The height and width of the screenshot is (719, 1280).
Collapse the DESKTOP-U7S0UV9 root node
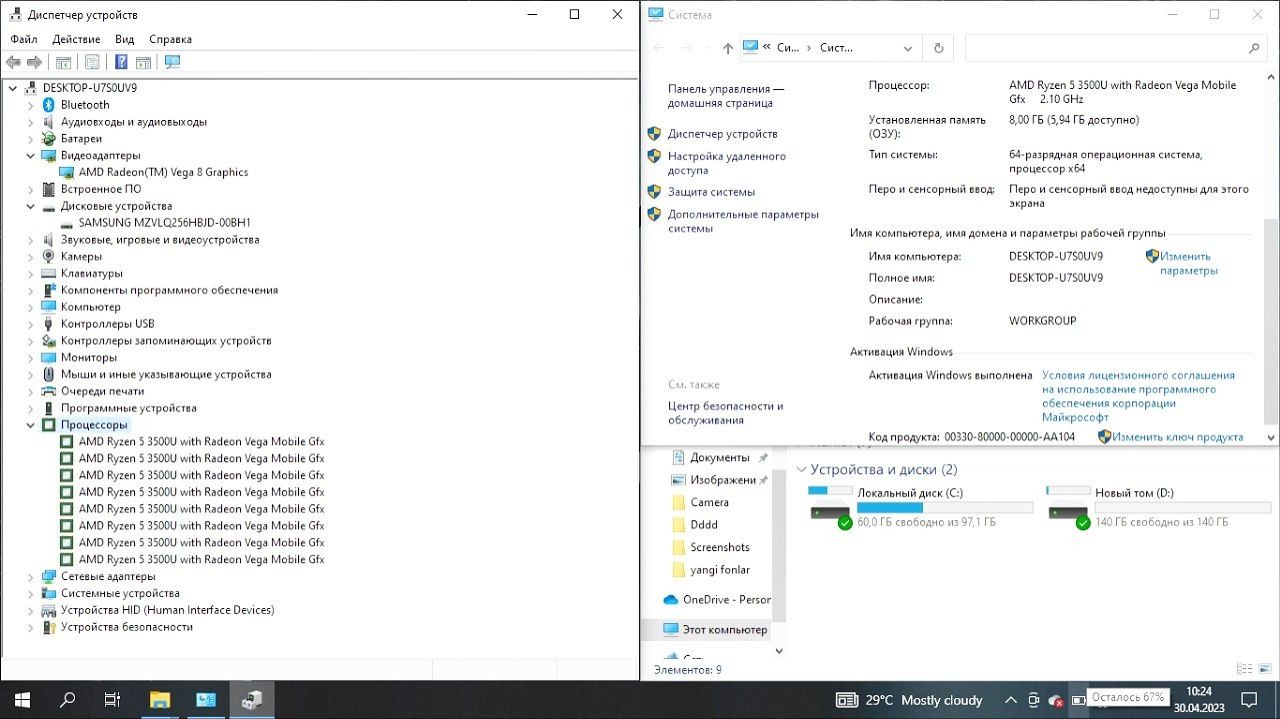coord(13,88)
